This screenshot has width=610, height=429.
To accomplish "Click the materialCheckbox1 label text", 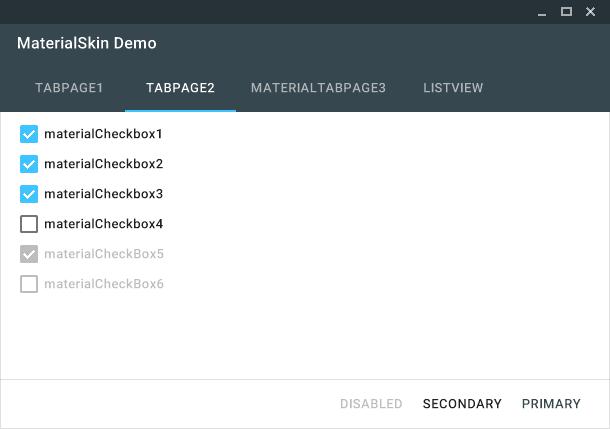I will [103, 134].
